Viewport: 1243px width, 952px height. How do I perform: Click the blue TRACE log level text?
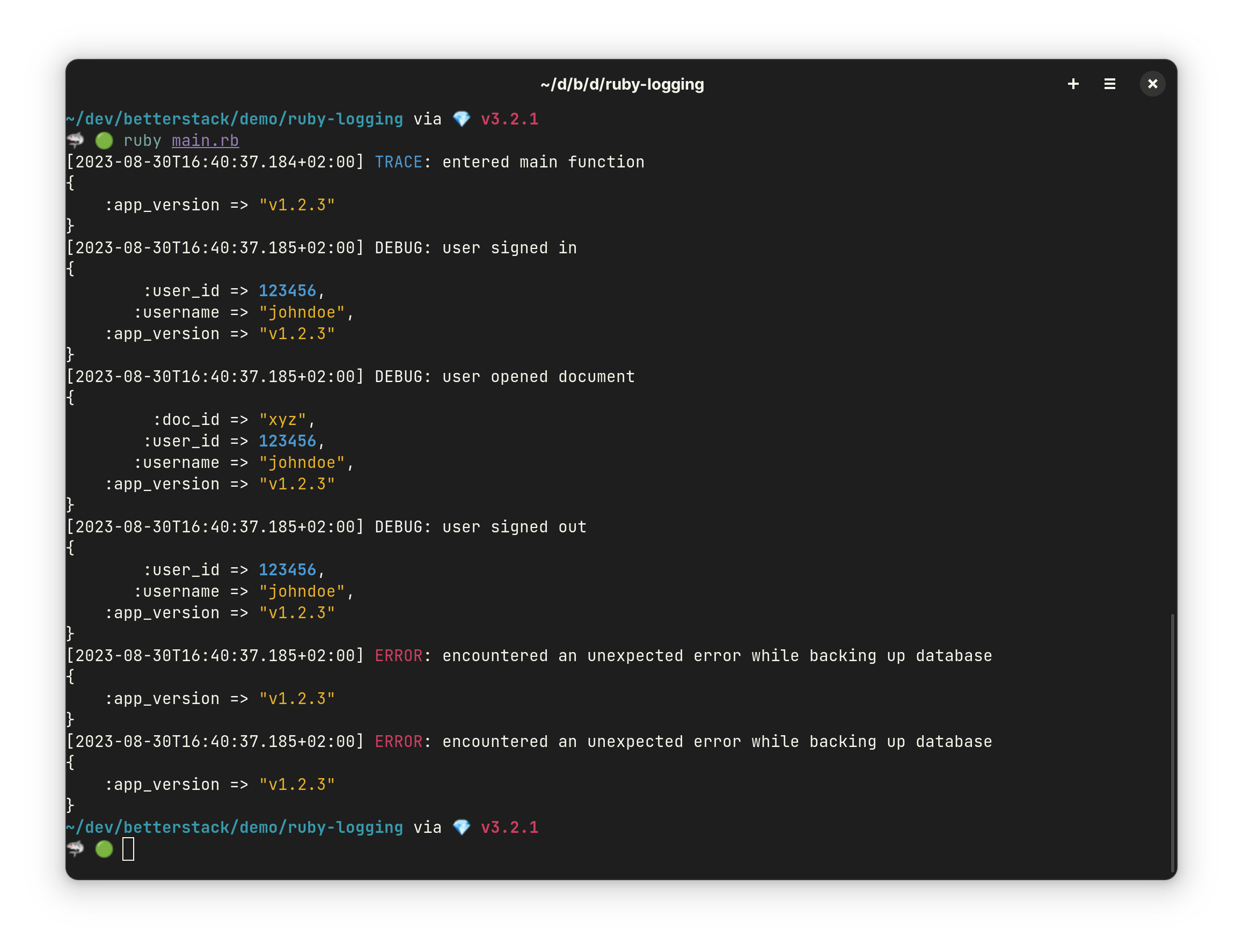(398, 162)
